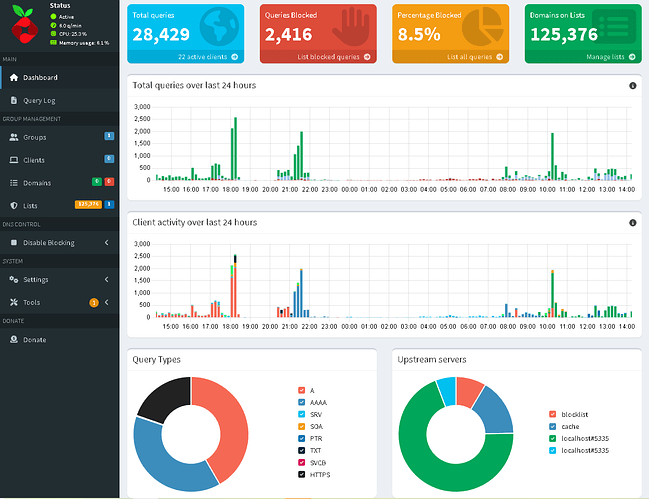The image size is (649, 499).
Task: Click the Tools wrench icon
Action: tap(14, 302)
